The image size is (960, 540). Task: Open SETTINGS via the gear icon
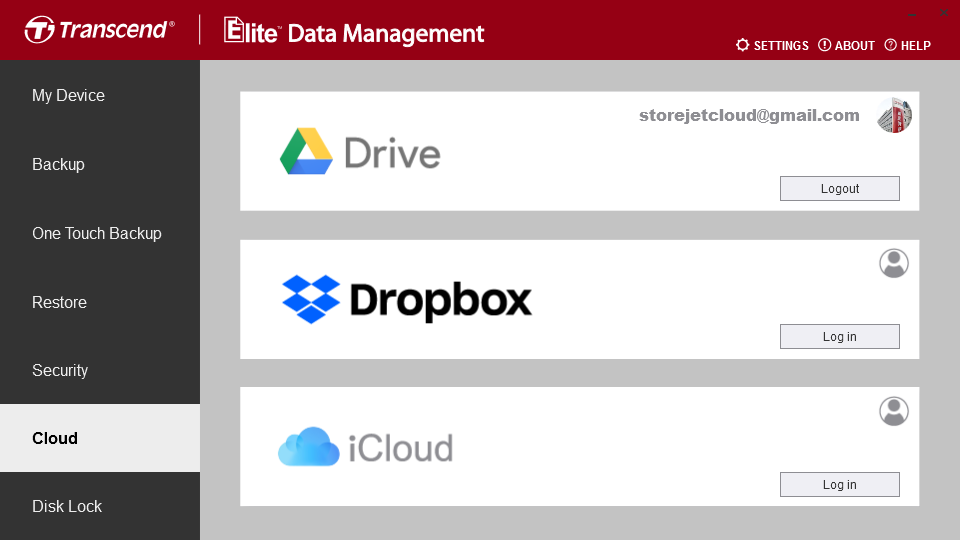742,45
